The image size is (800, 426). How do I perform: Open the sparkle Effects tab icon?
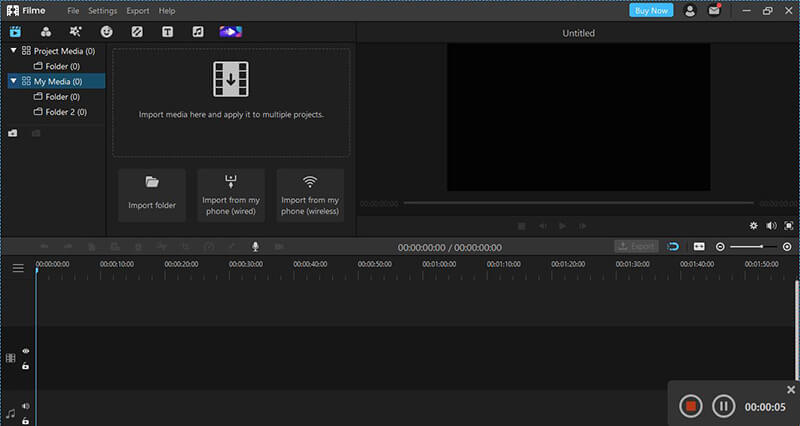click(x=76, y=32)
